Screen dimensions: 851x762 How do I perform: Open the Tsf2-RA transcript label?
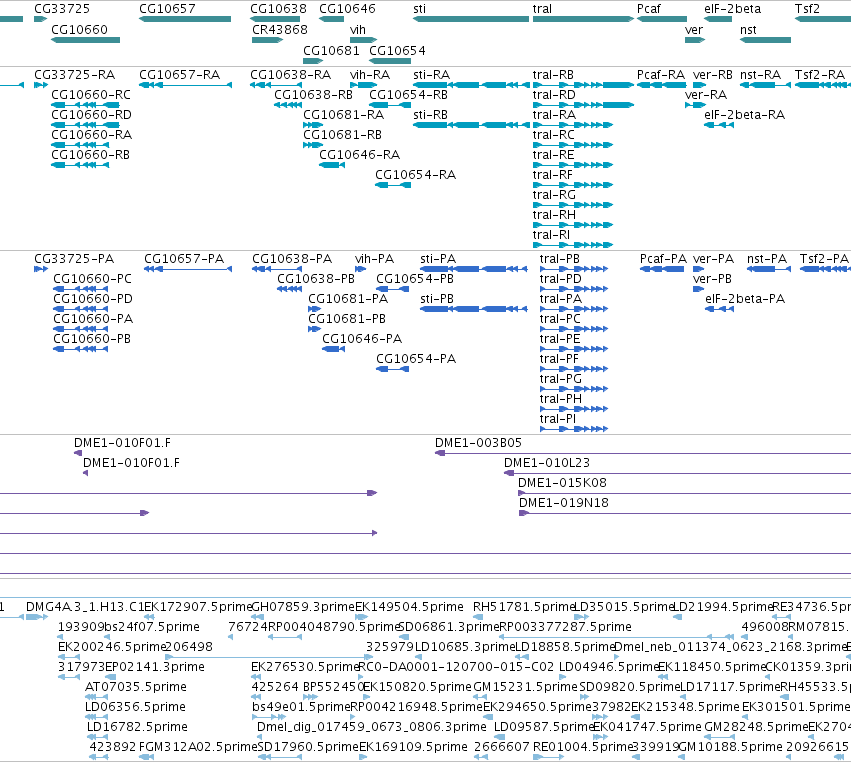click(820, 74)
